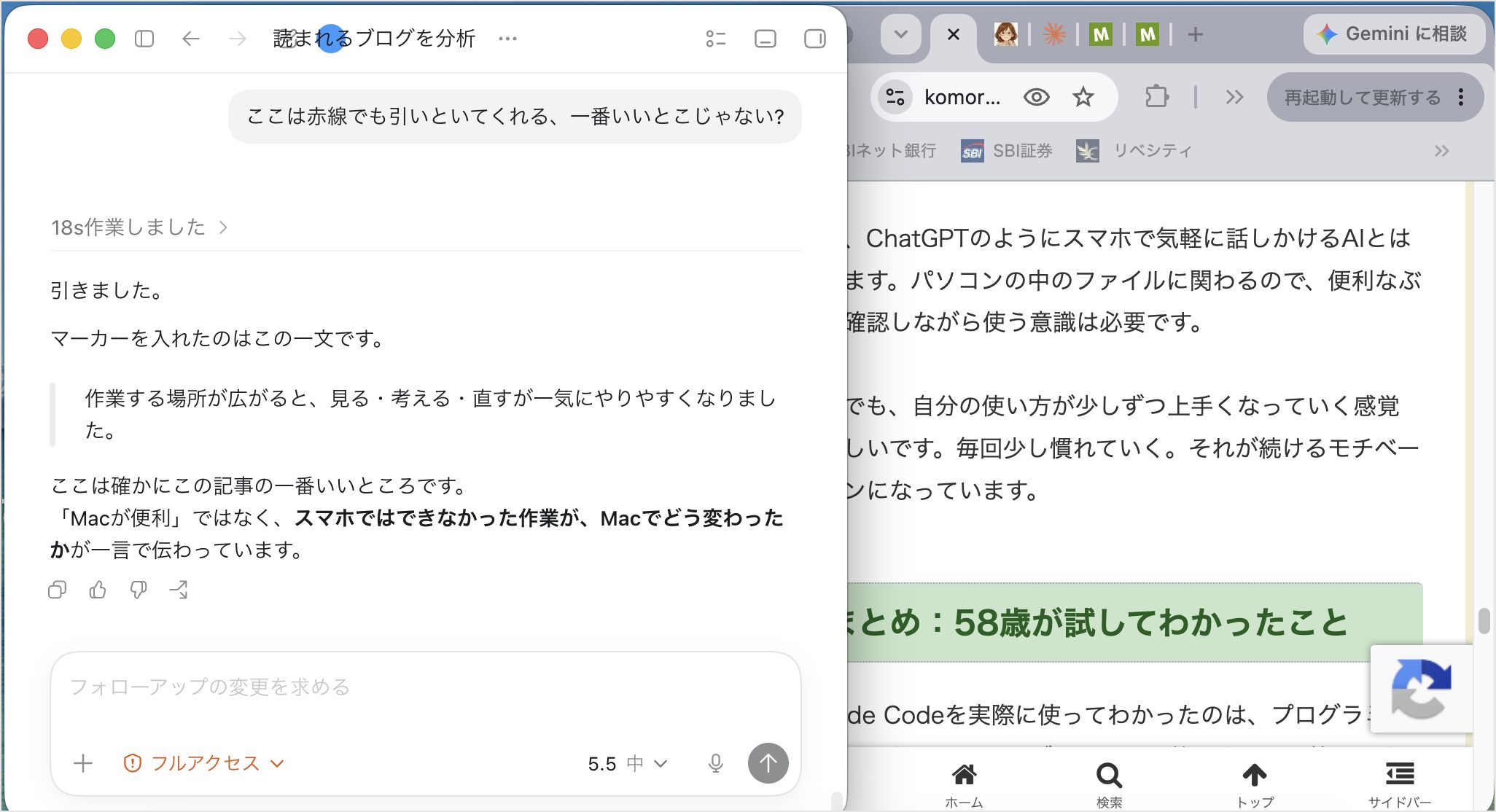Open the task list icon in header
Viewport: 1496px width, 812px height.
[716, 39]
